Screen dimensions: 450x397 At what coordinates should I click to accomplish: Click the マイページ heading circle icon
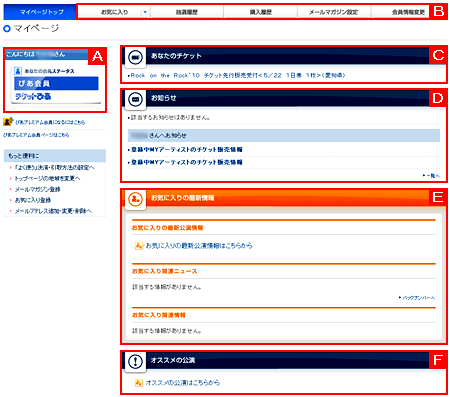(x=7, y=29)
